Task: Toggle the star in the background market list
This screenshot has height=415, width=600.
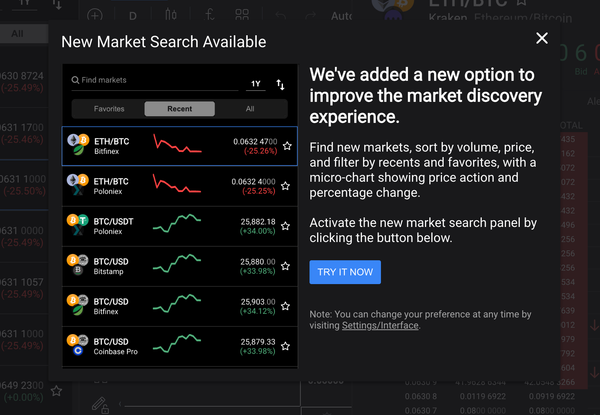Action: pos(57,391)
